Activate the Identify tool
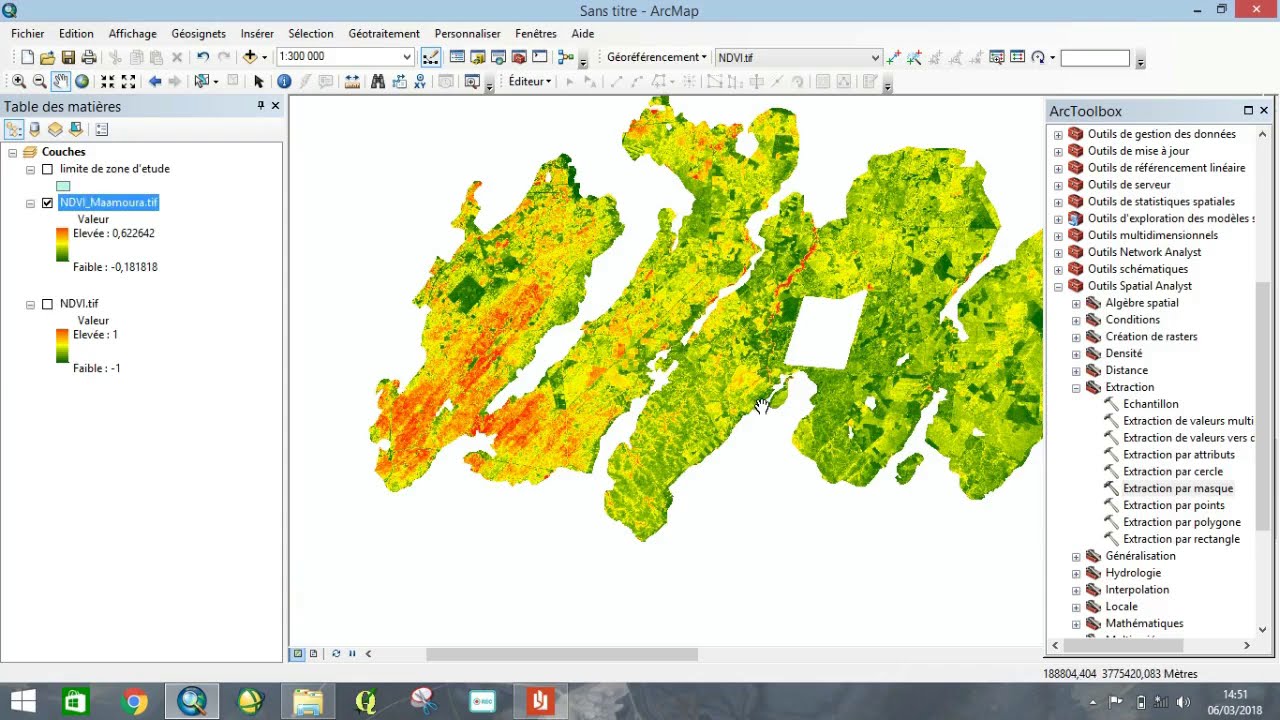 (x=284, y=82)
